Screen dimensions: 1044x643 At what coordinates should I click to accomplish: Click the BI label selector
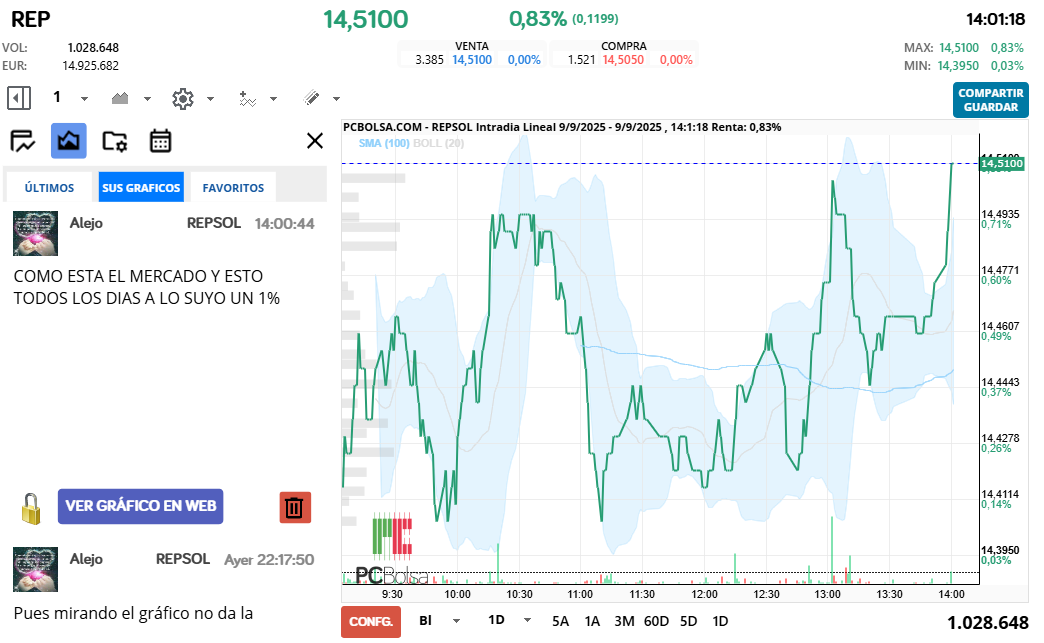click(425, 620)
